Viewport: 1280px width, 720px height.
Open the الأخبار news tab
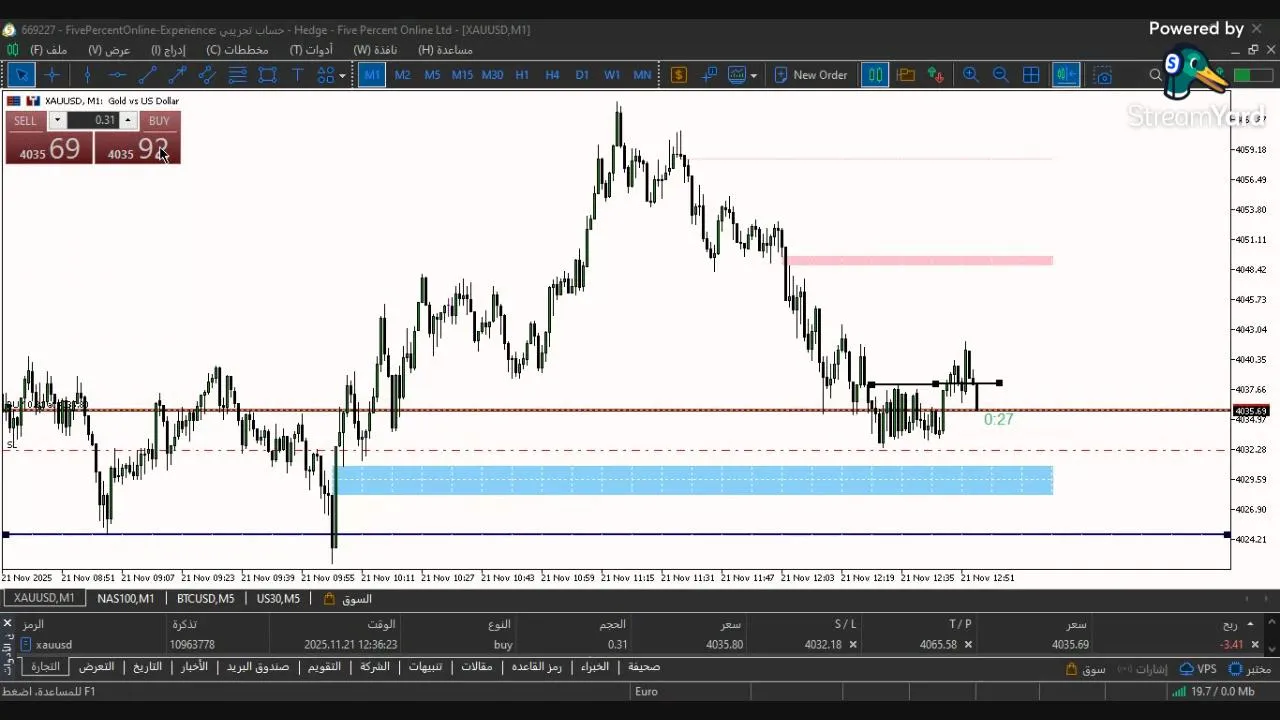[194, 666]
